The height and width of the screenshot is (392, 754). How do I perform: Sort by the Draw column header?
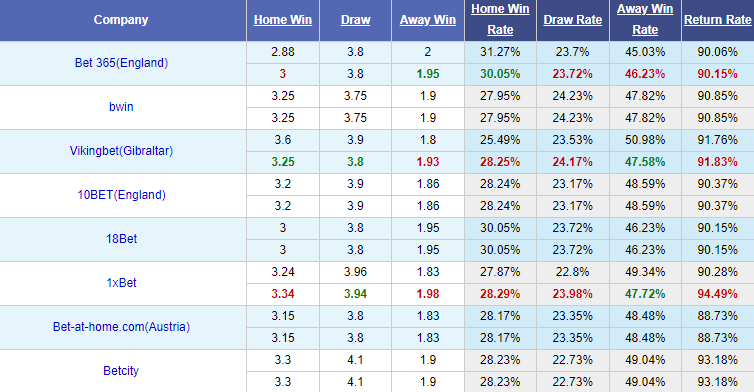[x=355, y=20]
